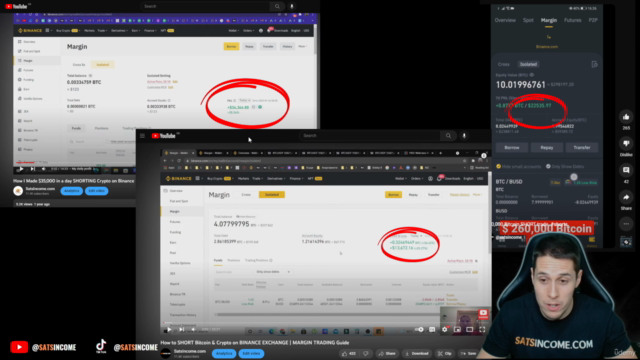Click the Dislike thumbs-down icon on the right
This screenshot has width=640, height=360.
[x=626, y=143]
